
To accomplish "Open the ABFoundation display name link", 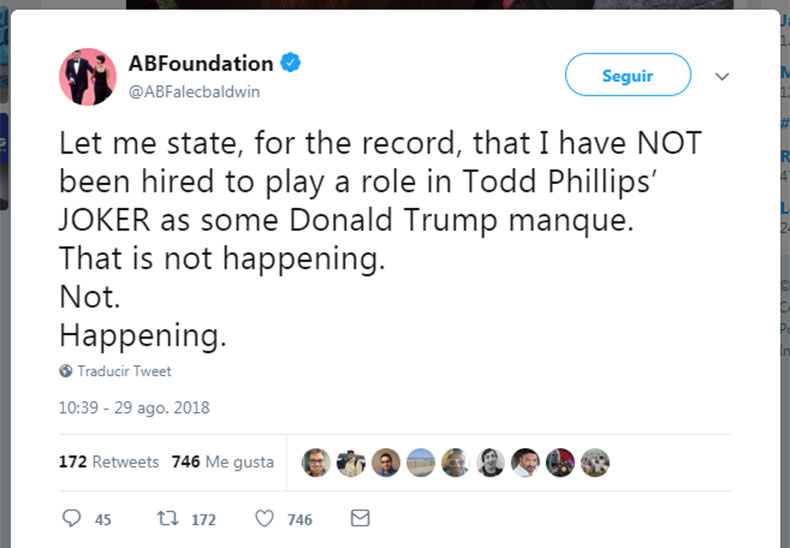I will pos(200,63).
